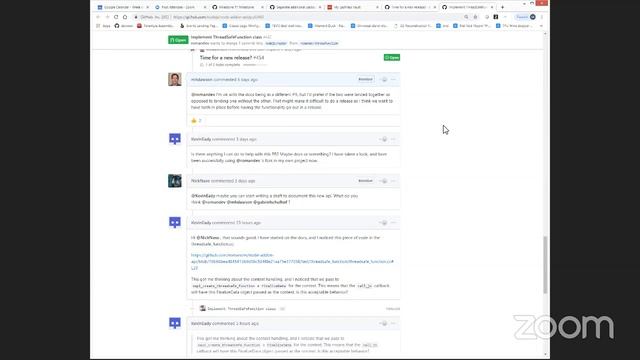Close the Google Calendar tab

pyautogui.click(x=147, y=7)
